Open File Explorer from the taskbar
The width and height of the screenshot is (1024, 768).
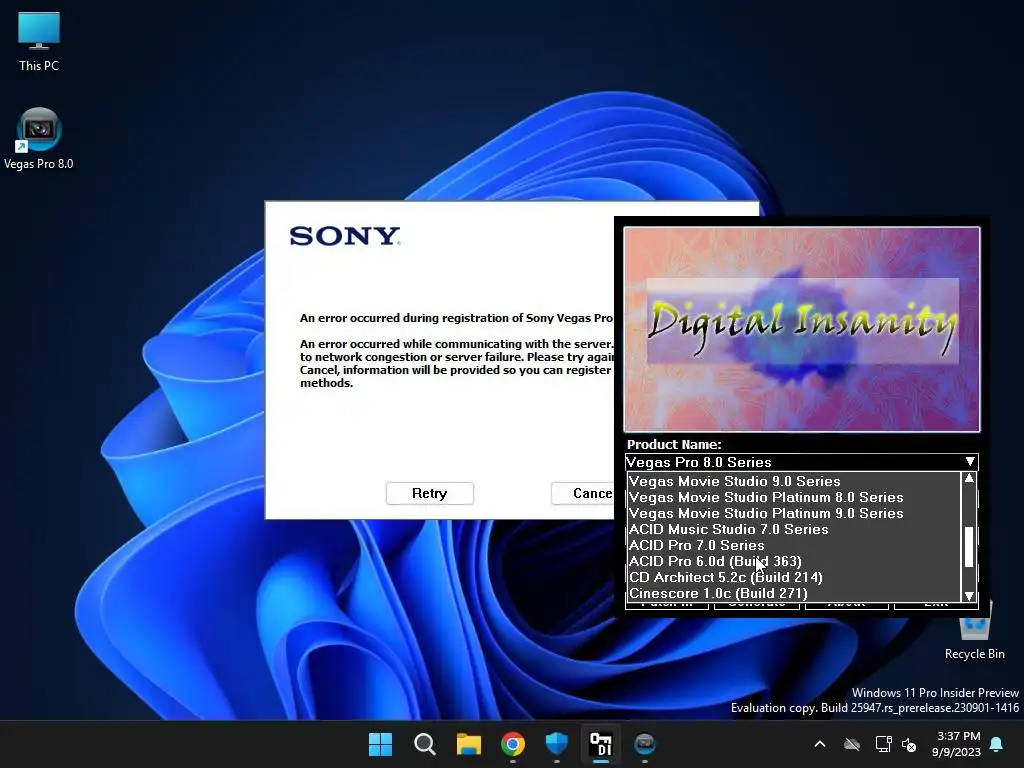pyautogui.click(x=468, y=744)
